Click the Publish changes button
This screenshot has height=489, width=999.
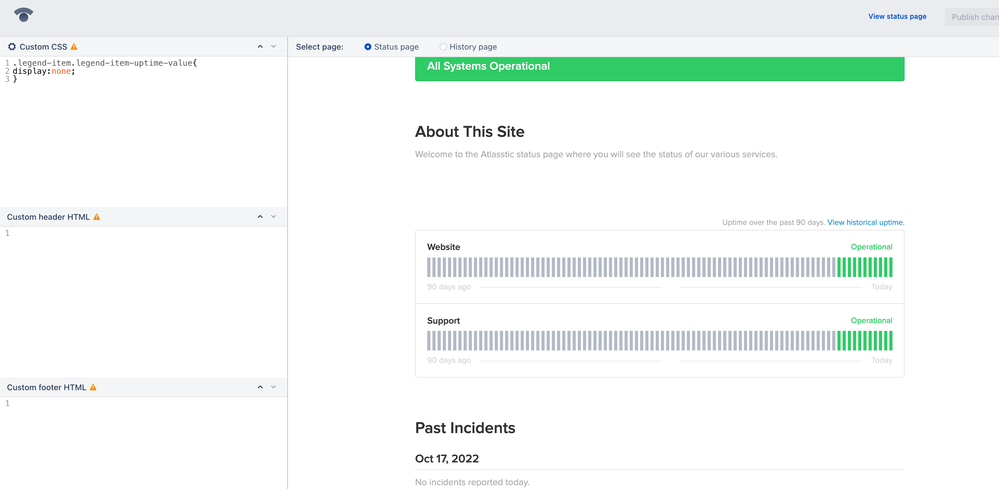[972, 17]
